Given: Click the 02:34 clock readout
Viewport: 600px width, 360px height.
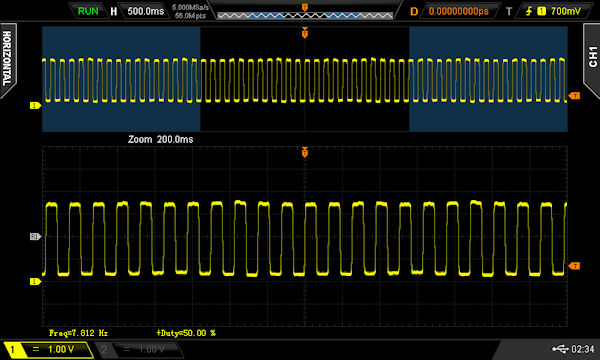Looking at the screenshot, I should [582, 349].
